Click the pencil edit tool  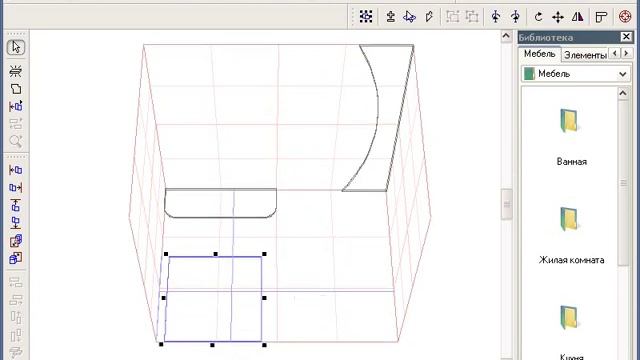[429, 16]
